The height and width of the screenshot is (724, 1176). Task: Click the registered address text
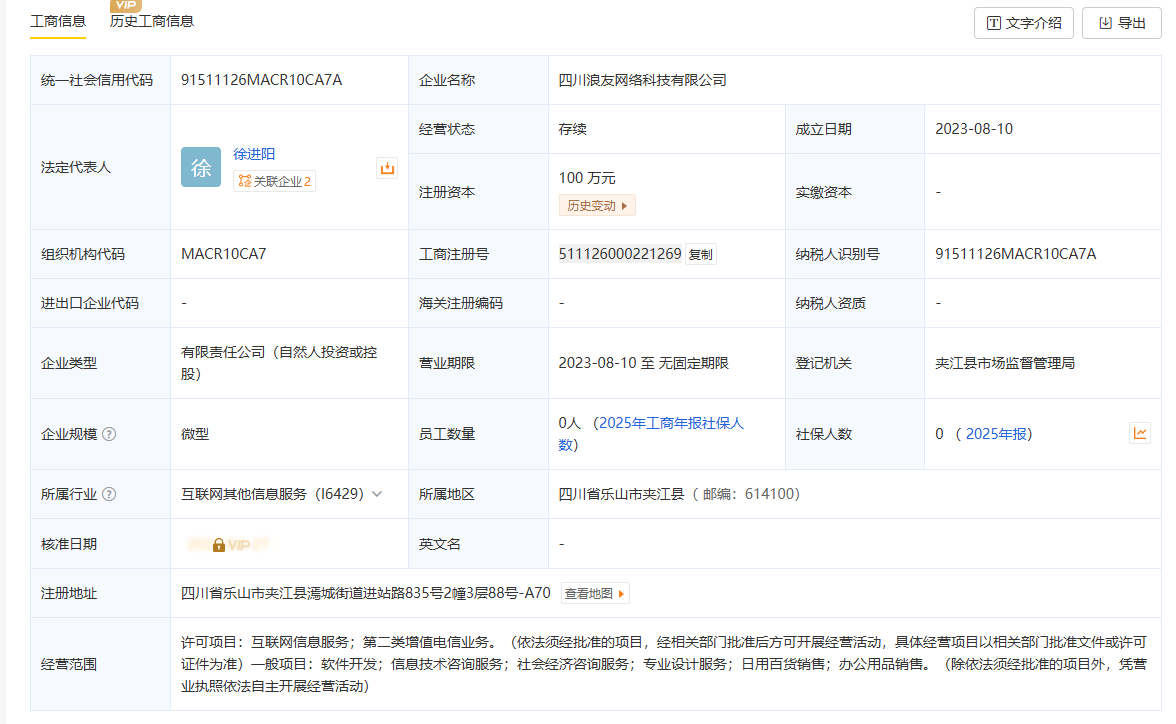pyautogui.click(x=366, y=593)
